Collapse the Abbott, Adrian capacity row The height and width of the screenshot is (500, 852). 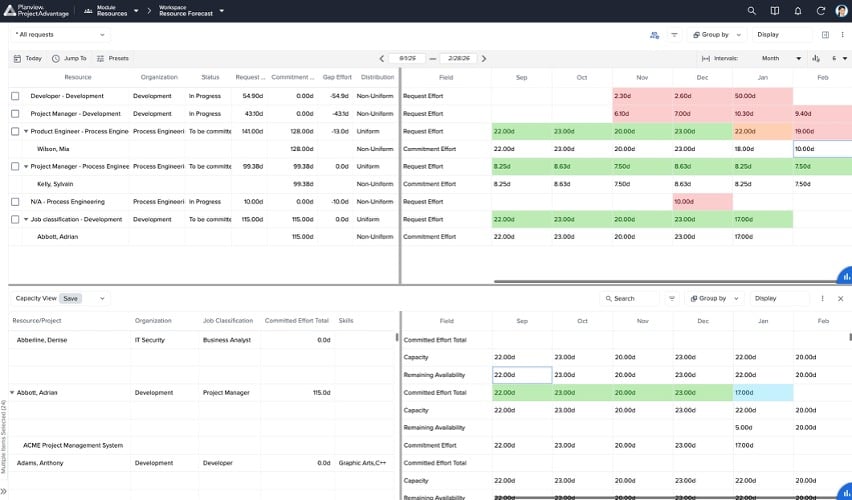12,392
